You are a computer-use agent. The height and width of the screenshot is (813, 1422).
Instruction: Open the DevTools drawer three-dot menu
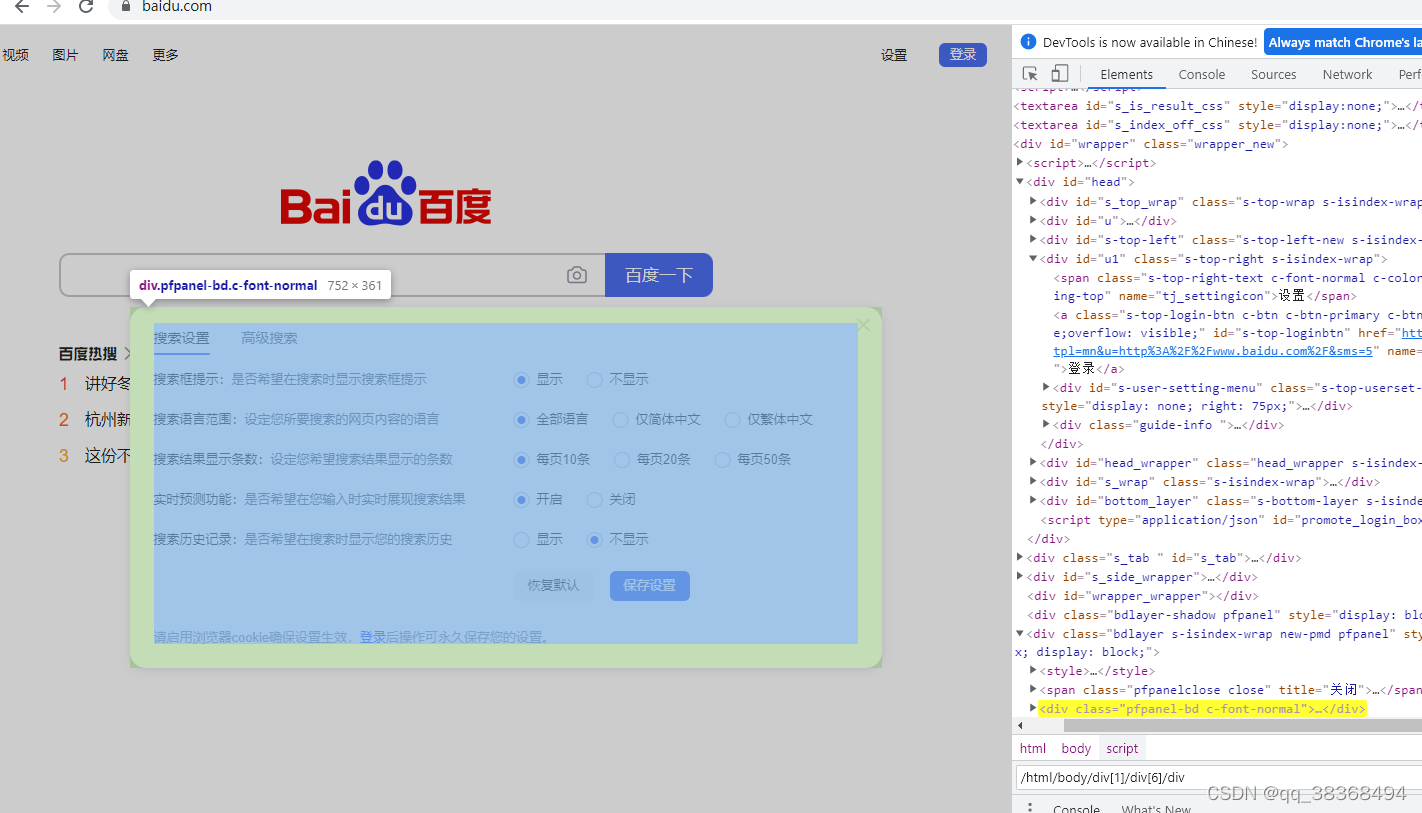pos(1030,807)
